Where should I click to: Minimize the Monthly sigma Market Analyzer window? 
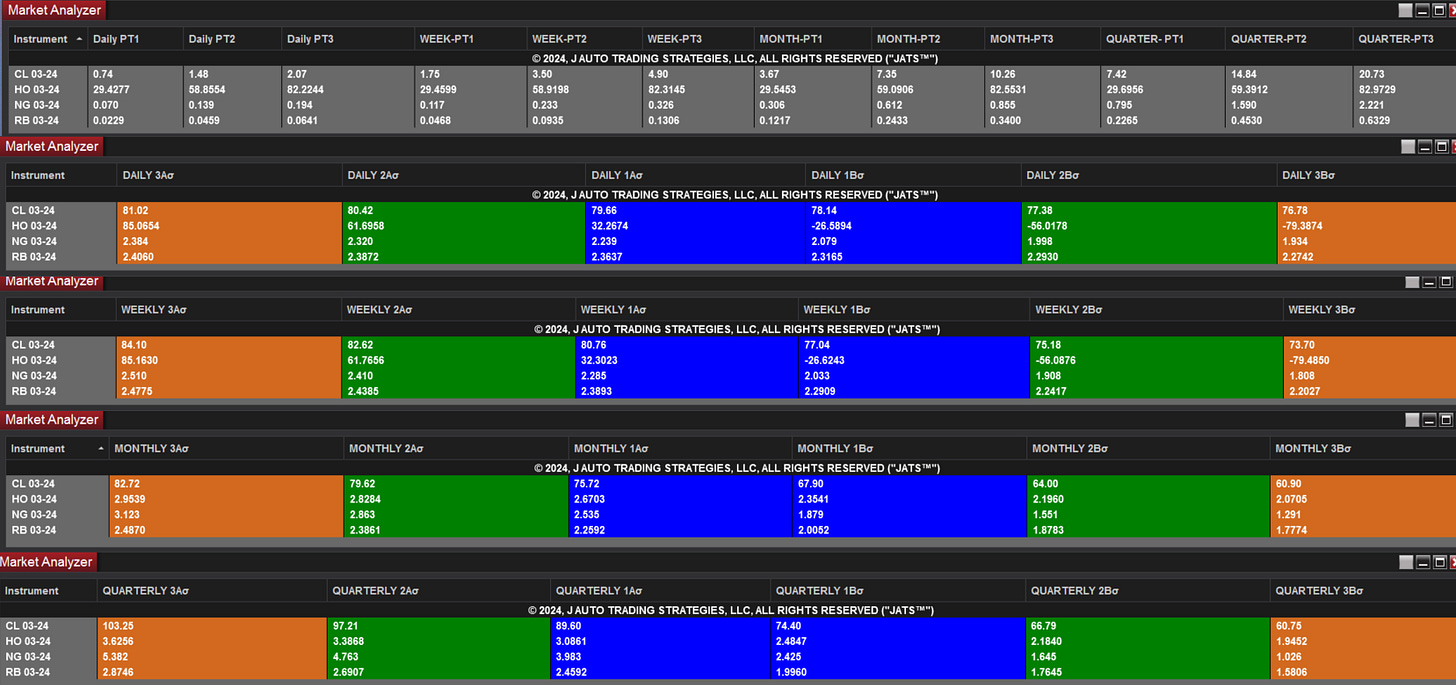pyautogui.click(x=1430, y=420)
